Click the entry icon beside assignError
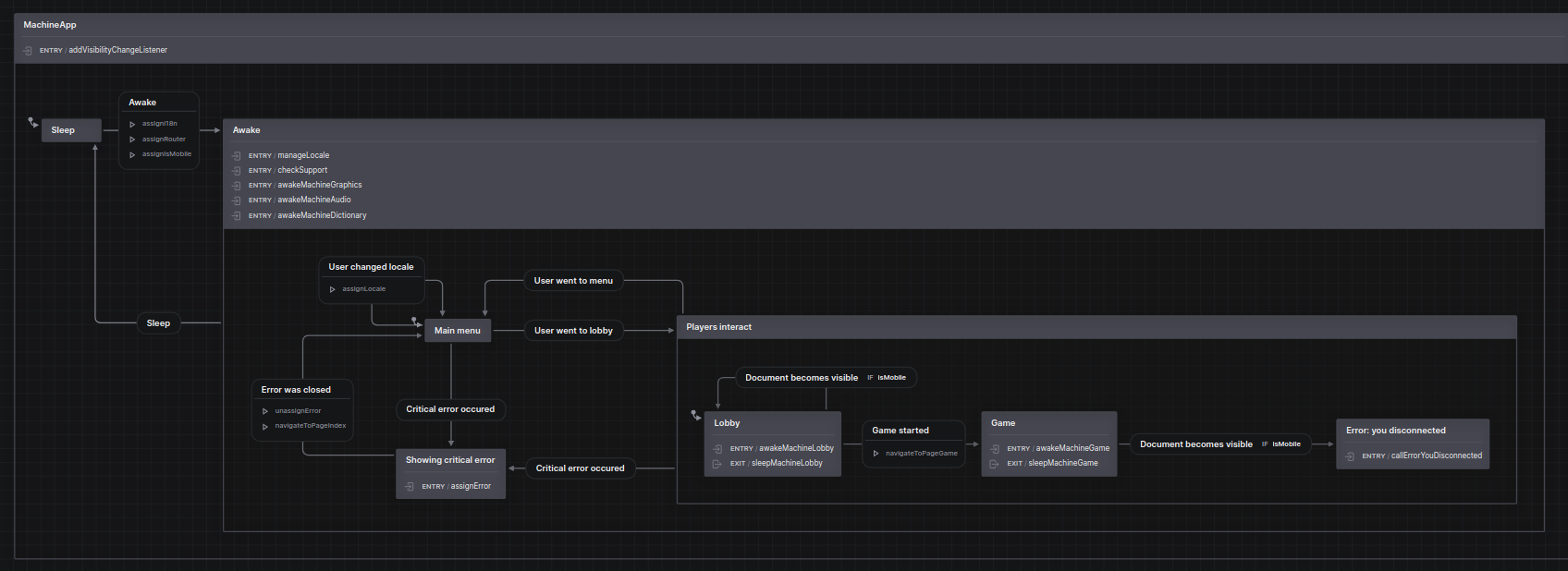1568x571 pixels. [410, 486]
